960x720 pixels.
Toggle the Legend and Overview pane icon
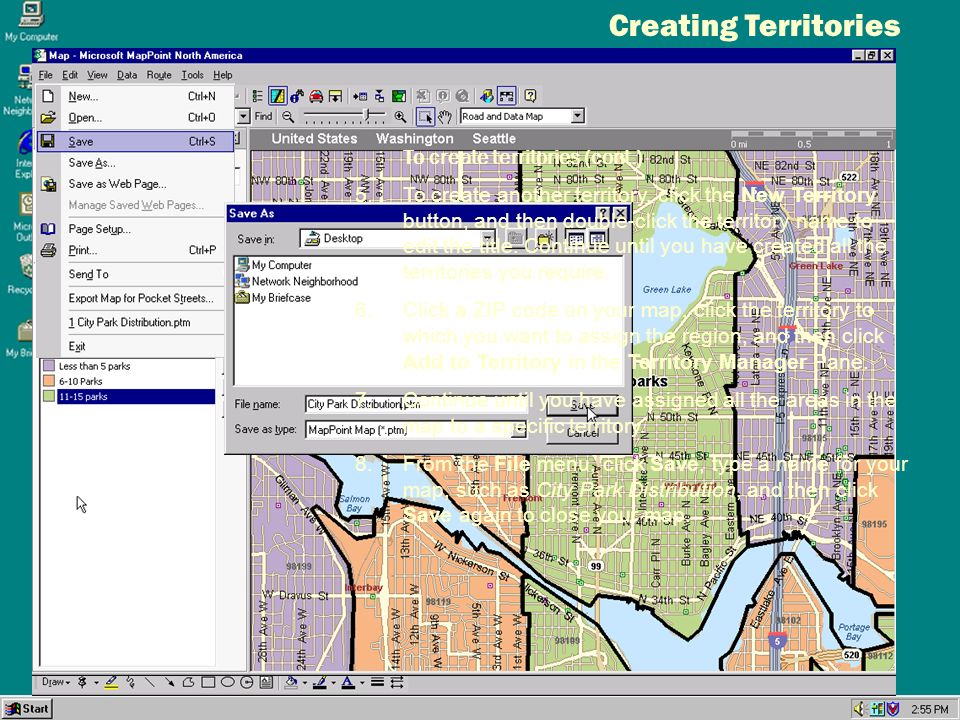point(257,96)
